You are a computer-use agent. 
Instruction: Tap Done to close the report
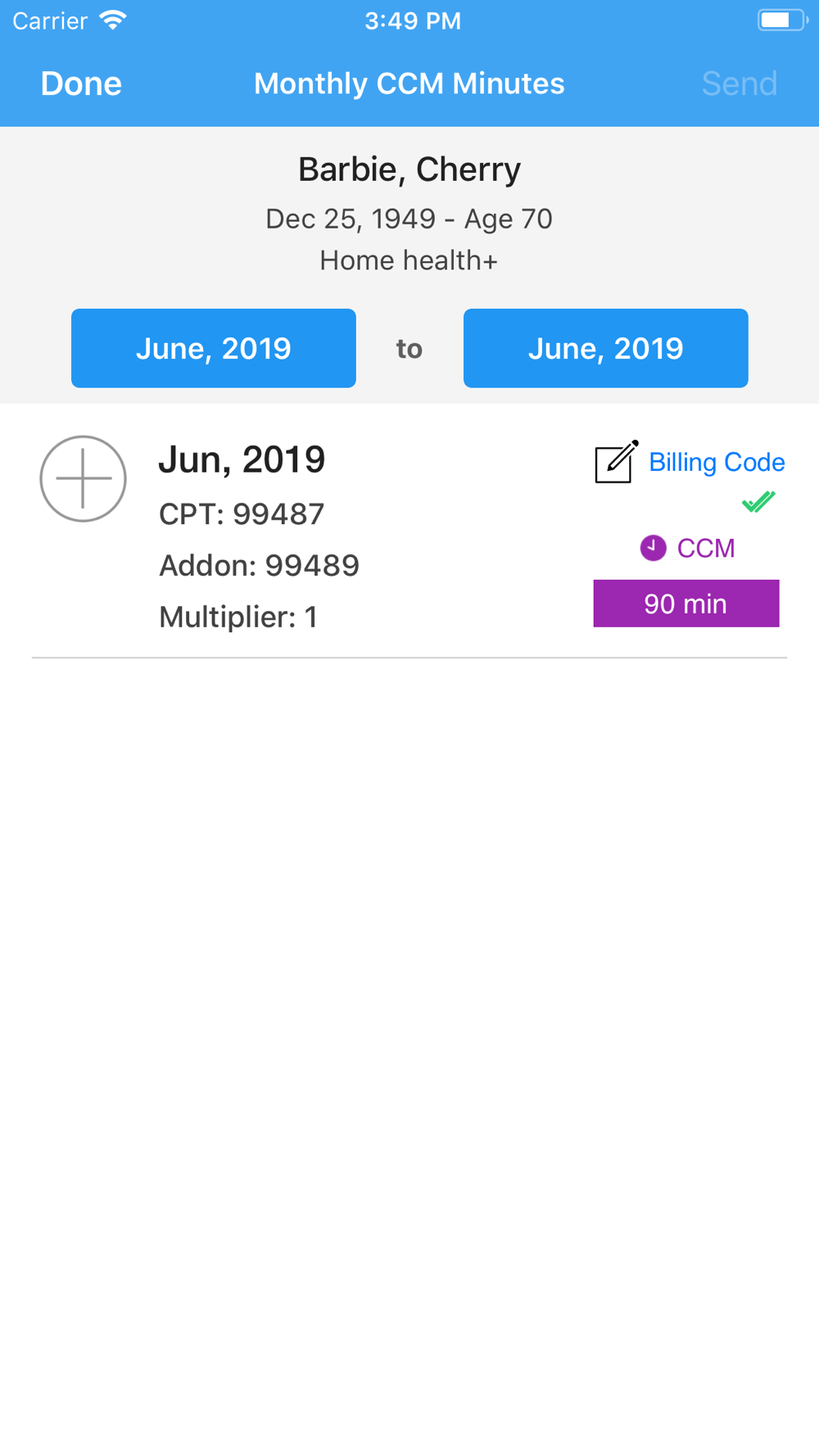(x=81, y=84)
